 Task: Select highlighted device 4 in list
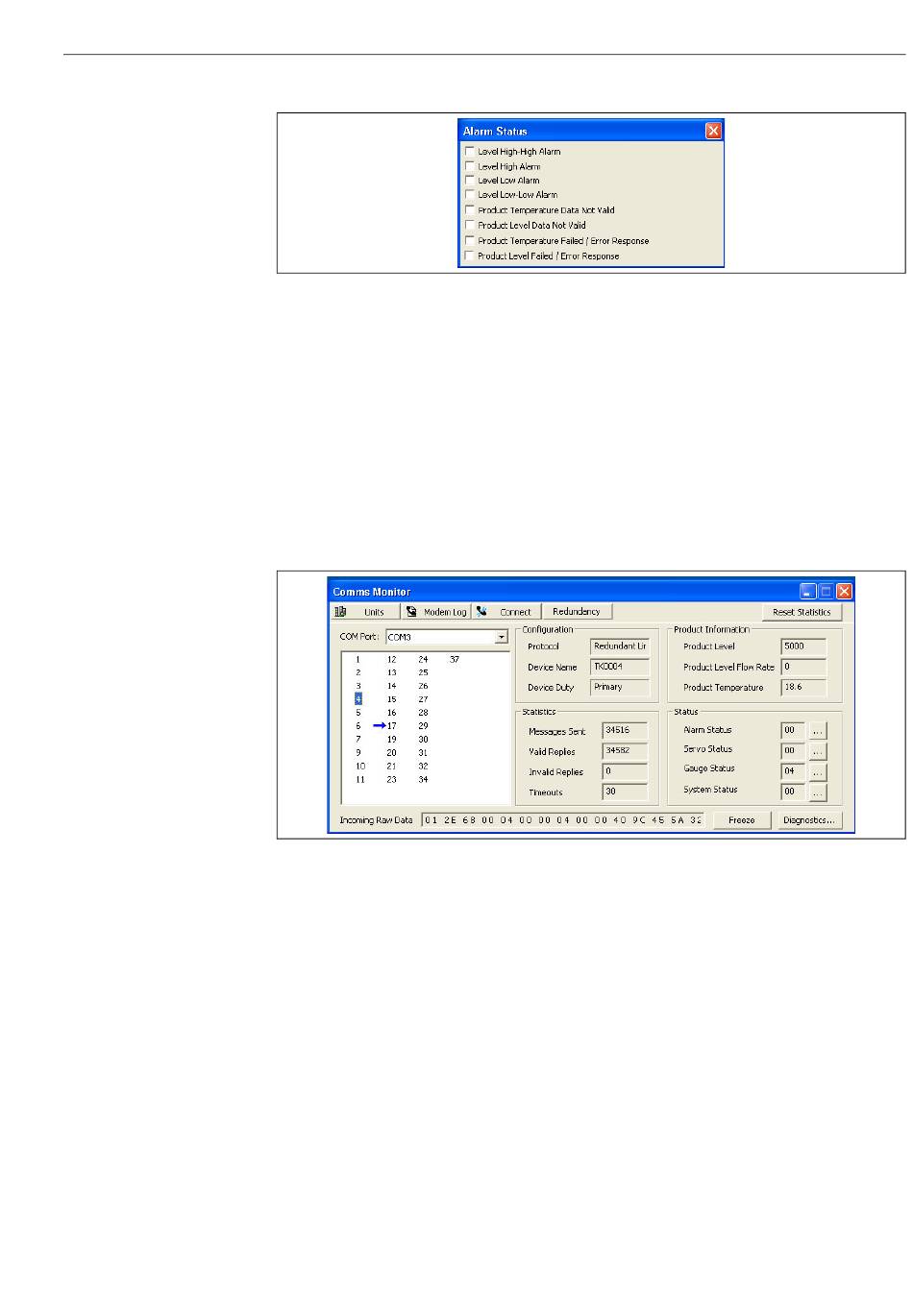358,699
